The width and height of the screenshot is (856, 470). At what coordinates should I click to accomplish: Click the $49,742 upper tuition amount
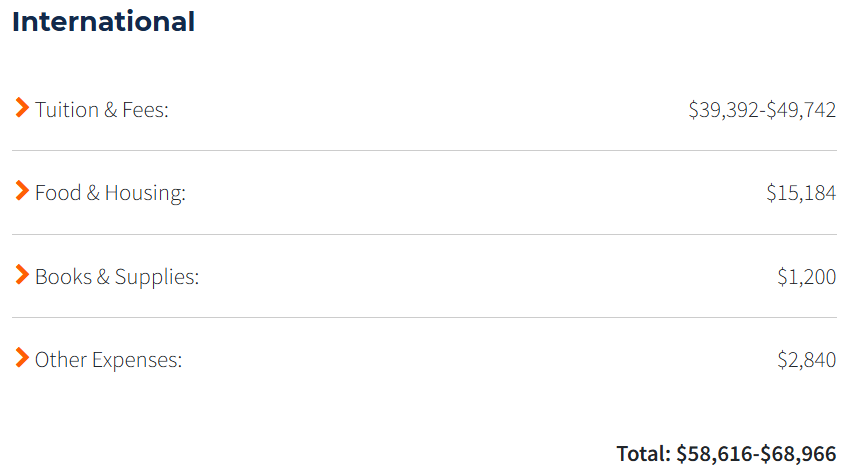point(801,110)
